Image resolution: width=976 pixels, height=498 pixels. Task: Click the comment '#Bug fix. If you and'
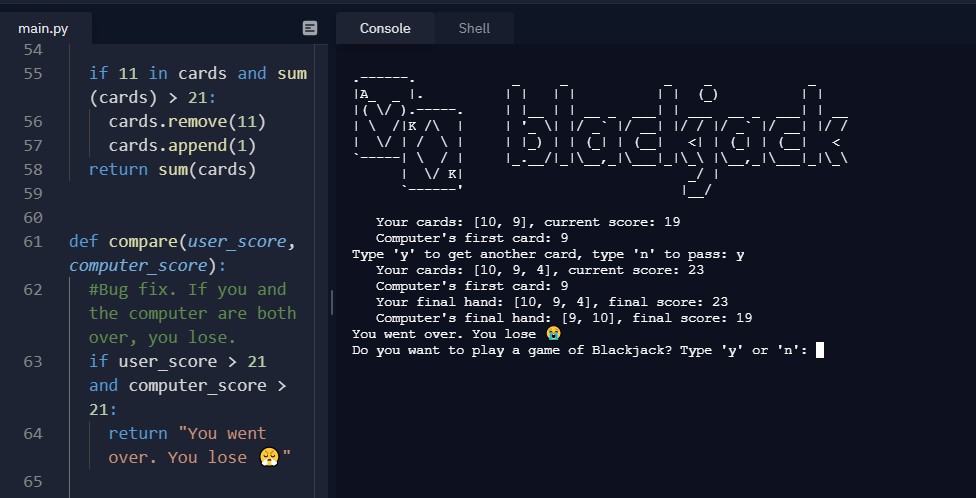187,289
